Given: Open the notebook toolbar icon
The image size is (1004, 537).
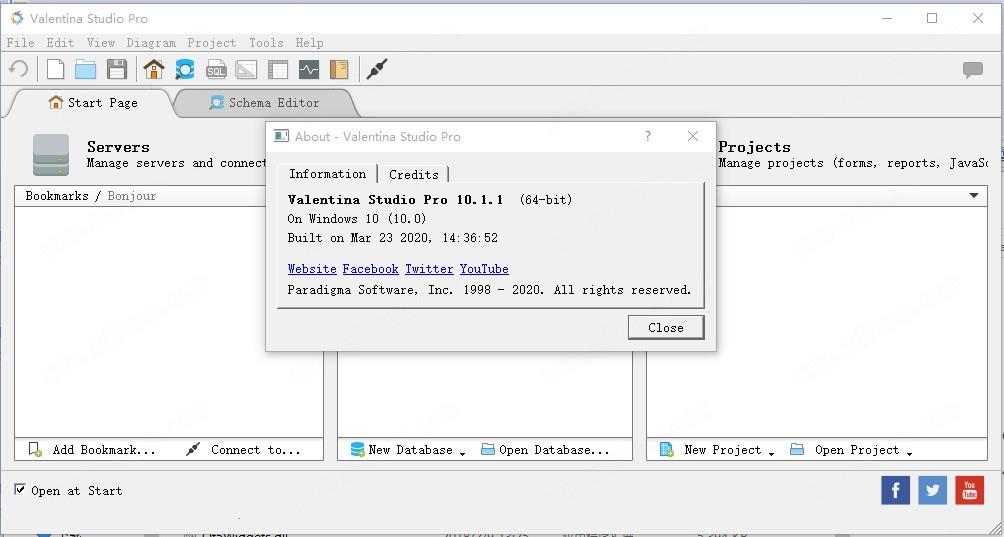Looking at the screenshot, I should coord(339,69).
